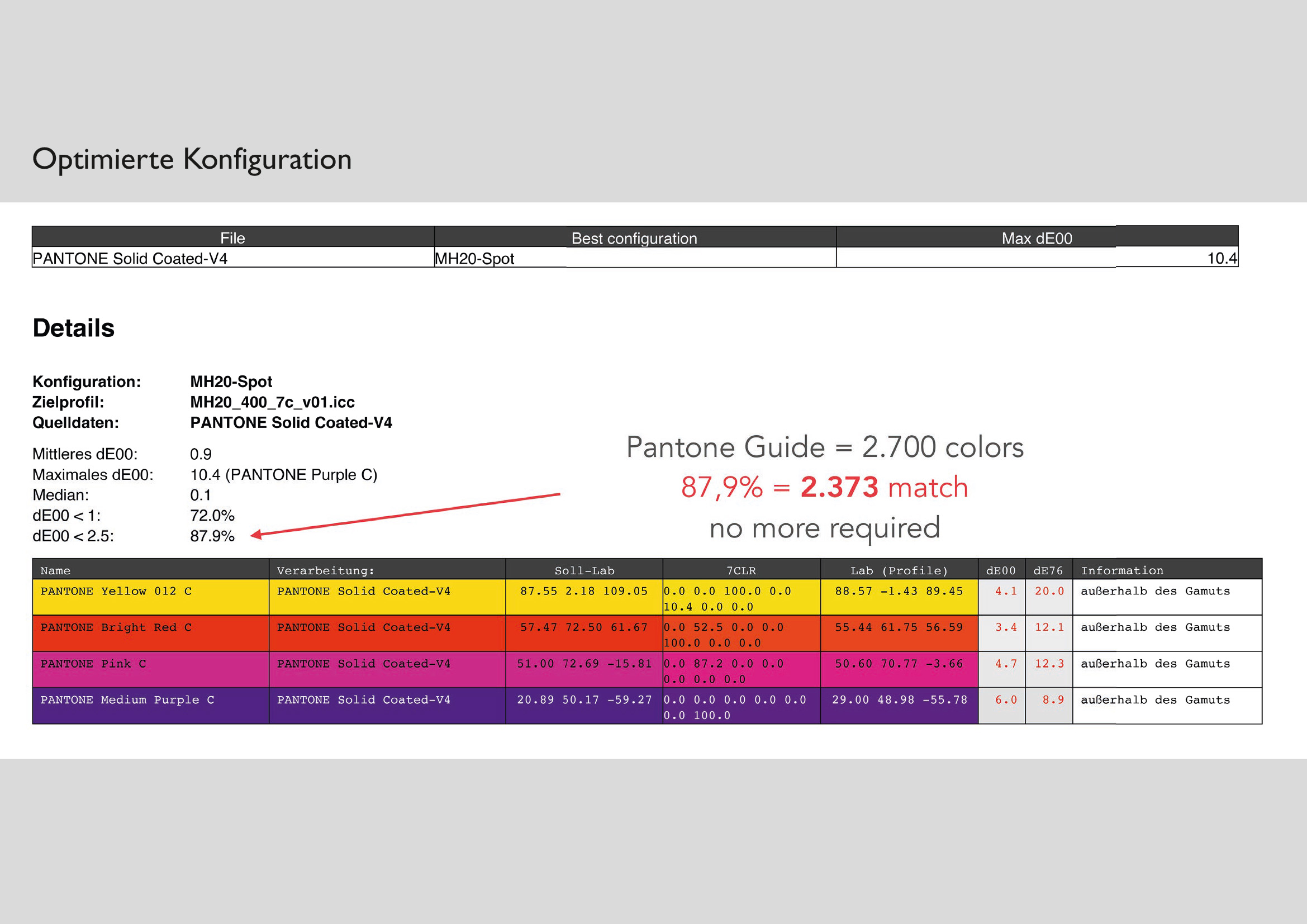1307x924 pixels.
Task: Select the Max dE00 value 10.4 in summary table
Action: pyautogui.click(x=1037, y=258)
